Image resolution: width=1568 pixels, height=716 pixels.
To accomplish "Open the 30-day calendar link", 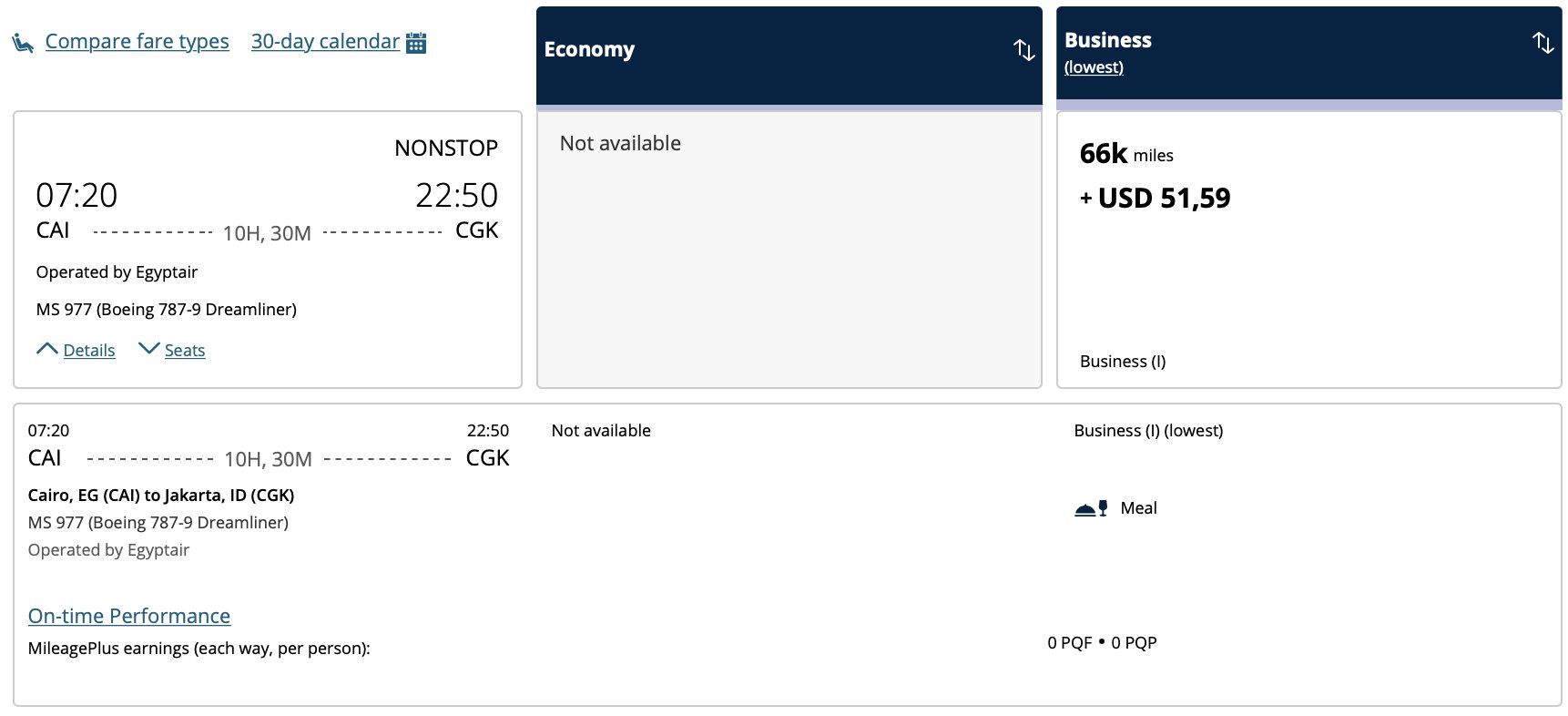I will [x=325, y=41].
